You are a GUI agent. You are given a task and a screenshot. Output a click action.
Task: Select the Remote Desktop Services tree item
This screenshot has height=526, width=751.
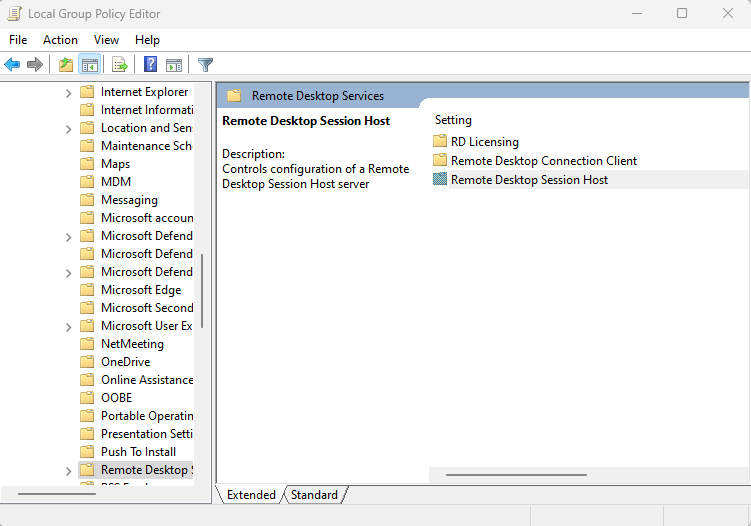pos(147,469)
